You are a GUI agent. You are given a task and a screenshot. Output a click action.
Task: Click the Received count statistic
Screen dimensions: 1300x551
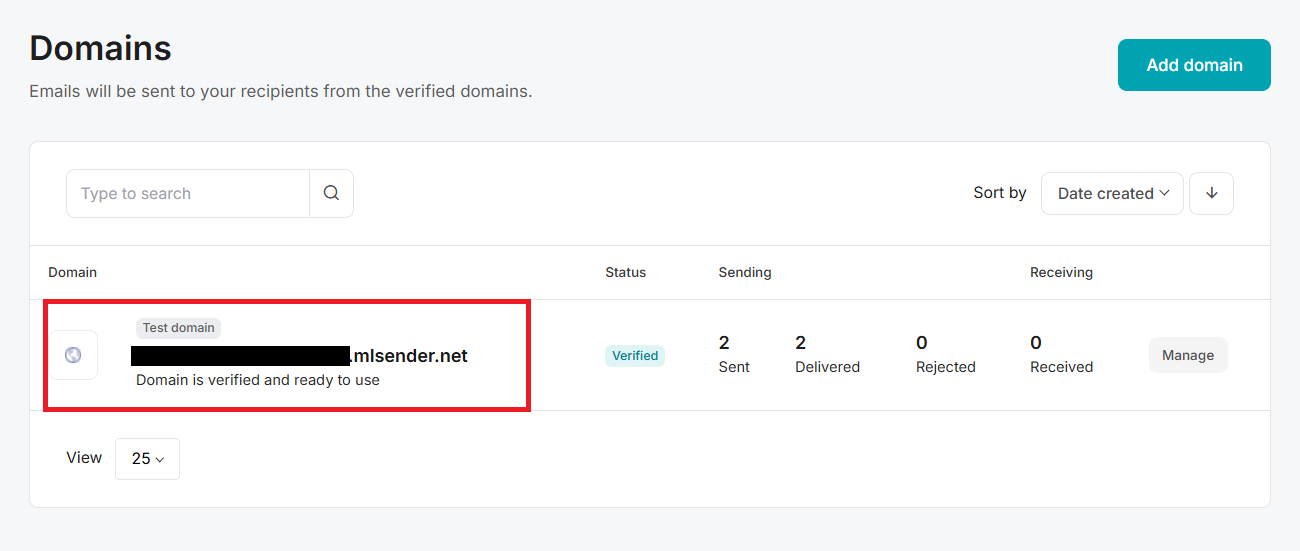[1061, 354]
